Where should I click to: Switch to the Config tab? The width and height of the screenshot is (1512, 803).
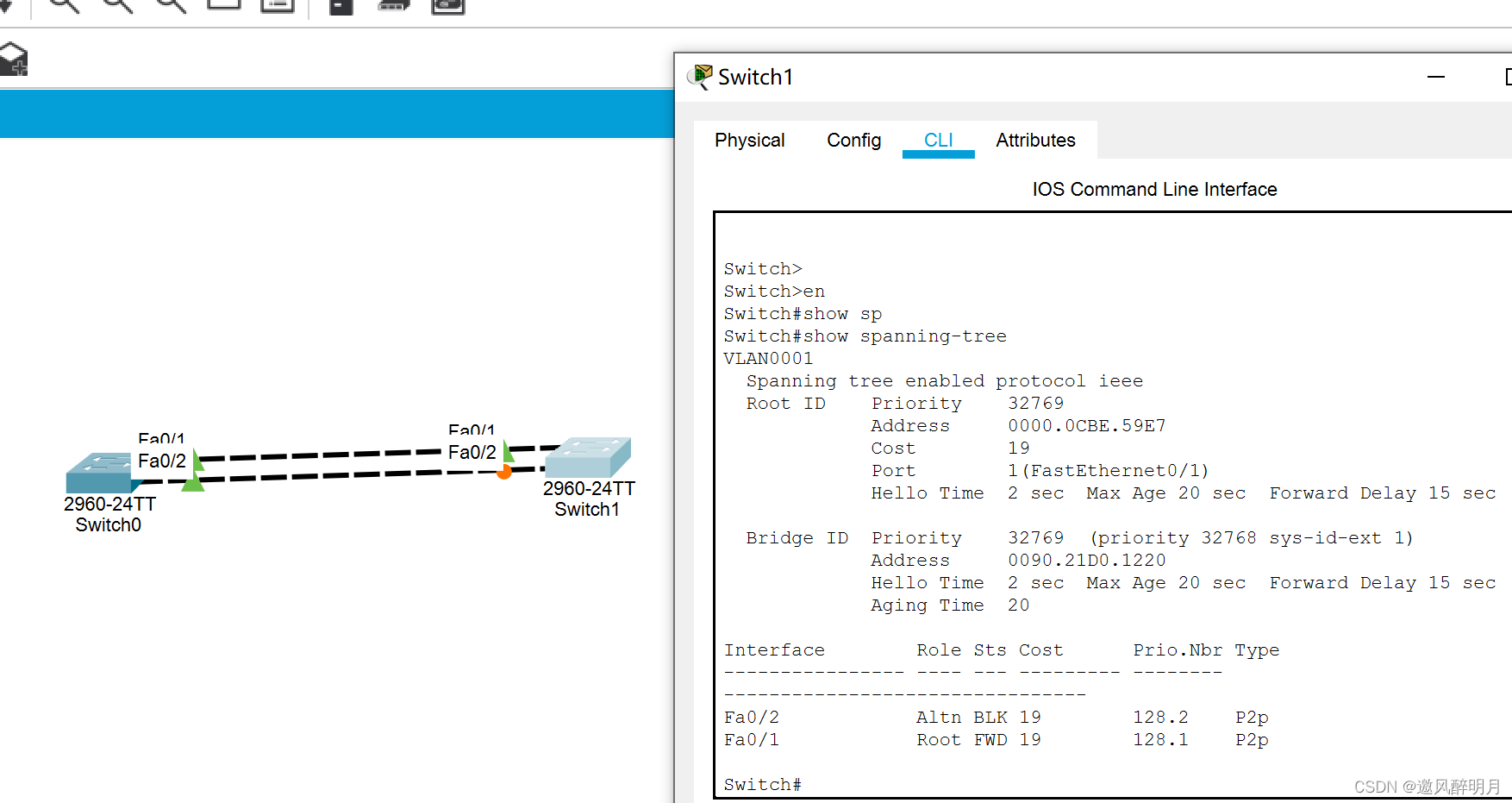tap(854, 141)
